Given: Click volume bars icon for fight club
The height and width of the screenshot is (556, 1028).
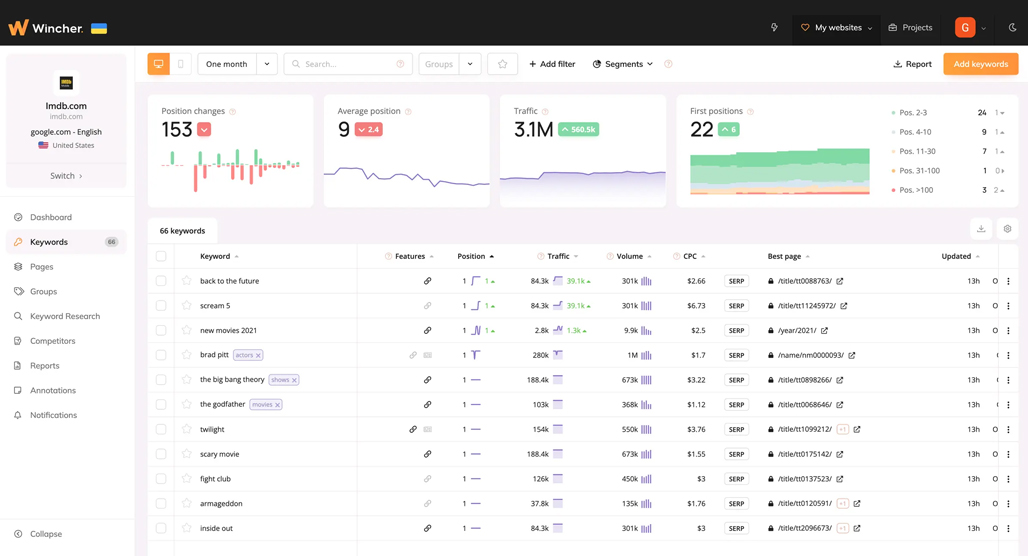Looking at the screenshot, I should pyautogui.click(x=646, y=479).
